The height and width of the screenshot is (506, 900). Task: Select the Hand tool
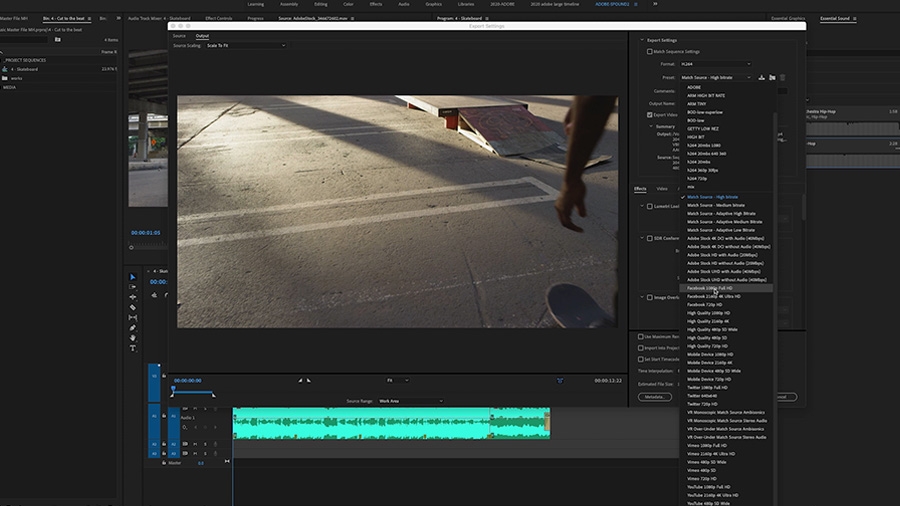(133, 337)
